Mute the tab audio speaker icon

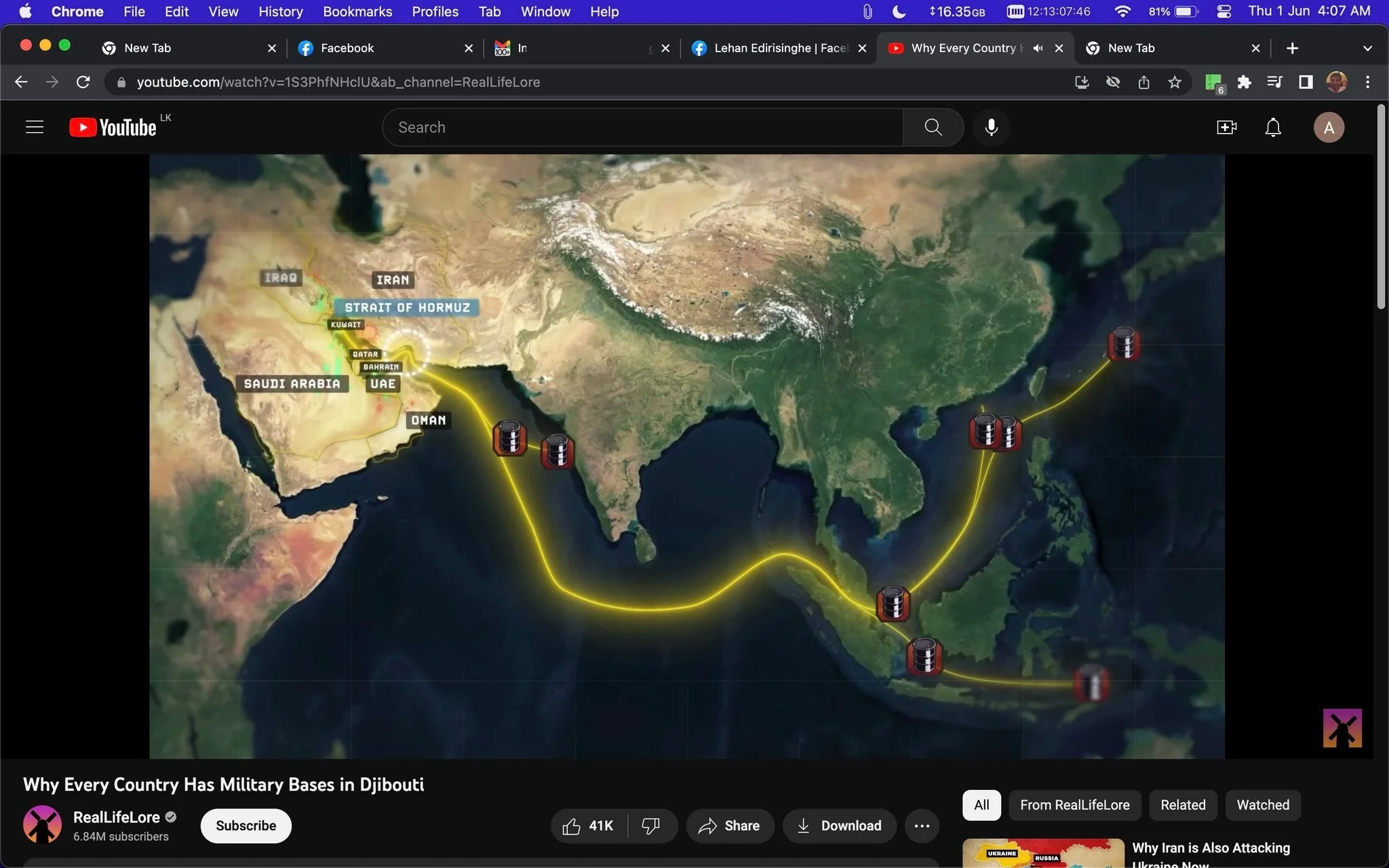1038,48
